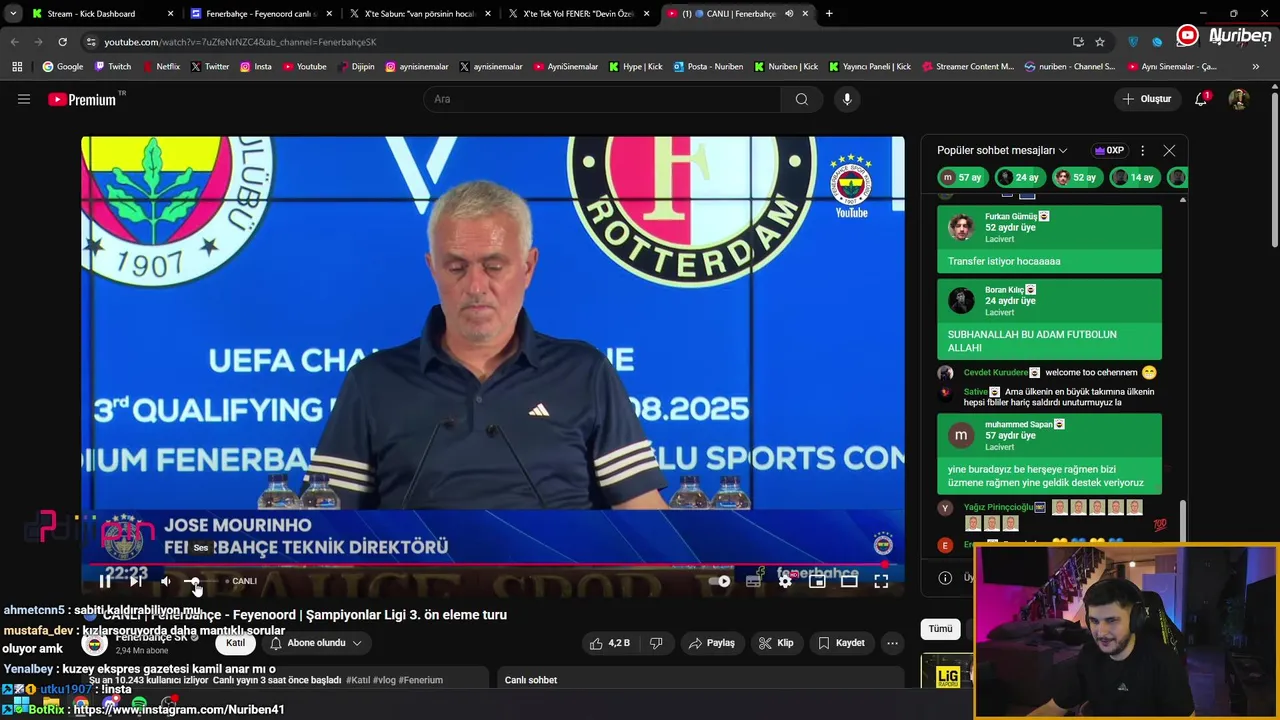Click Boran Kılıç avatar in chat
Image resolution: width=1280 pixels, height=720 pixels.
tap(961, 300)
